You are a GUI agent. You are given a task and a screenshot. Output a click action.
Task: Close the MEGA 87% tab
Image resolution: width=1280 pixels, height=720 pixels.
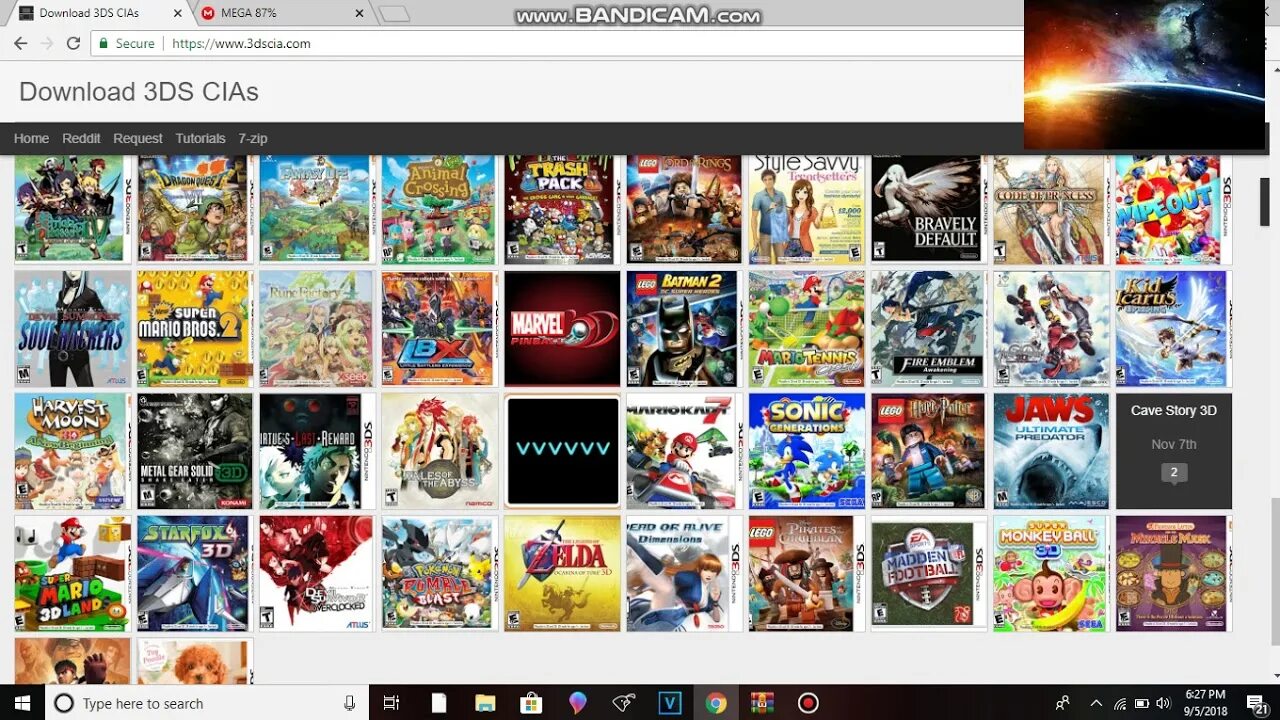coord(359,13)
